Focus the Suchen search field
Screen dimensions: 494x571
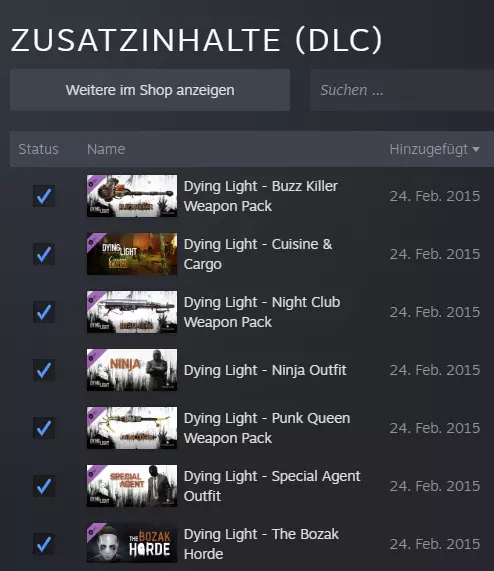(402, 90)
